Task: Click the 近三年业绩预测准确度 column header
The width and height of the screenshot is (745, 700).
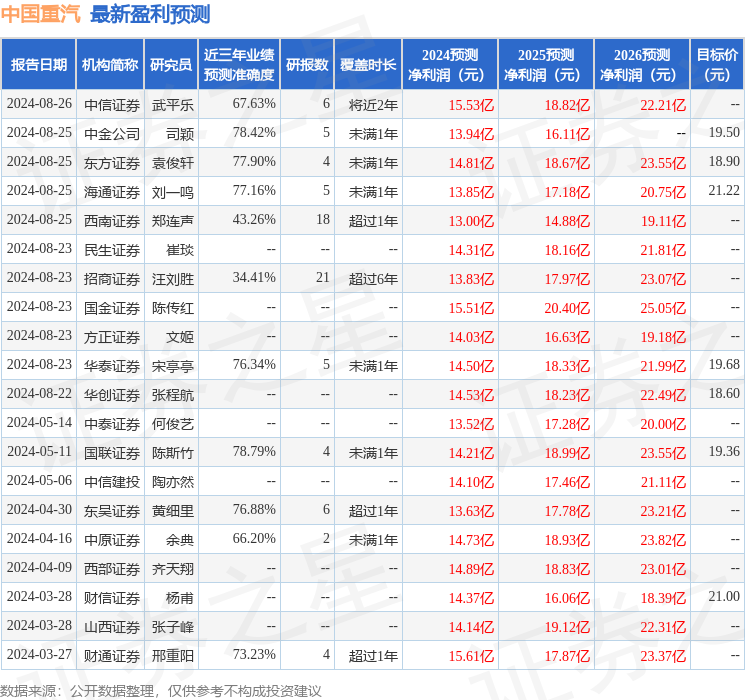Action: pyautogui.click(x=239, y=65)
